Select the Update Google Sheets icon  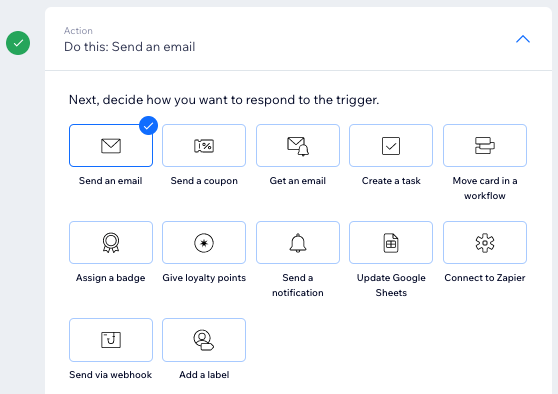[x=391, y=243]
